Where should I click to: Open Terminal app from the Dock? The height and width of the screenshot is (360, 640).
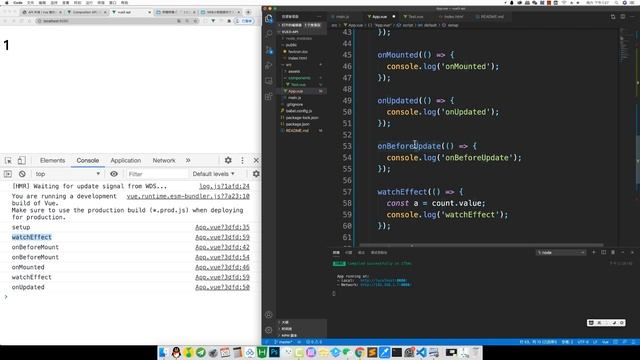tap(397, 352)
